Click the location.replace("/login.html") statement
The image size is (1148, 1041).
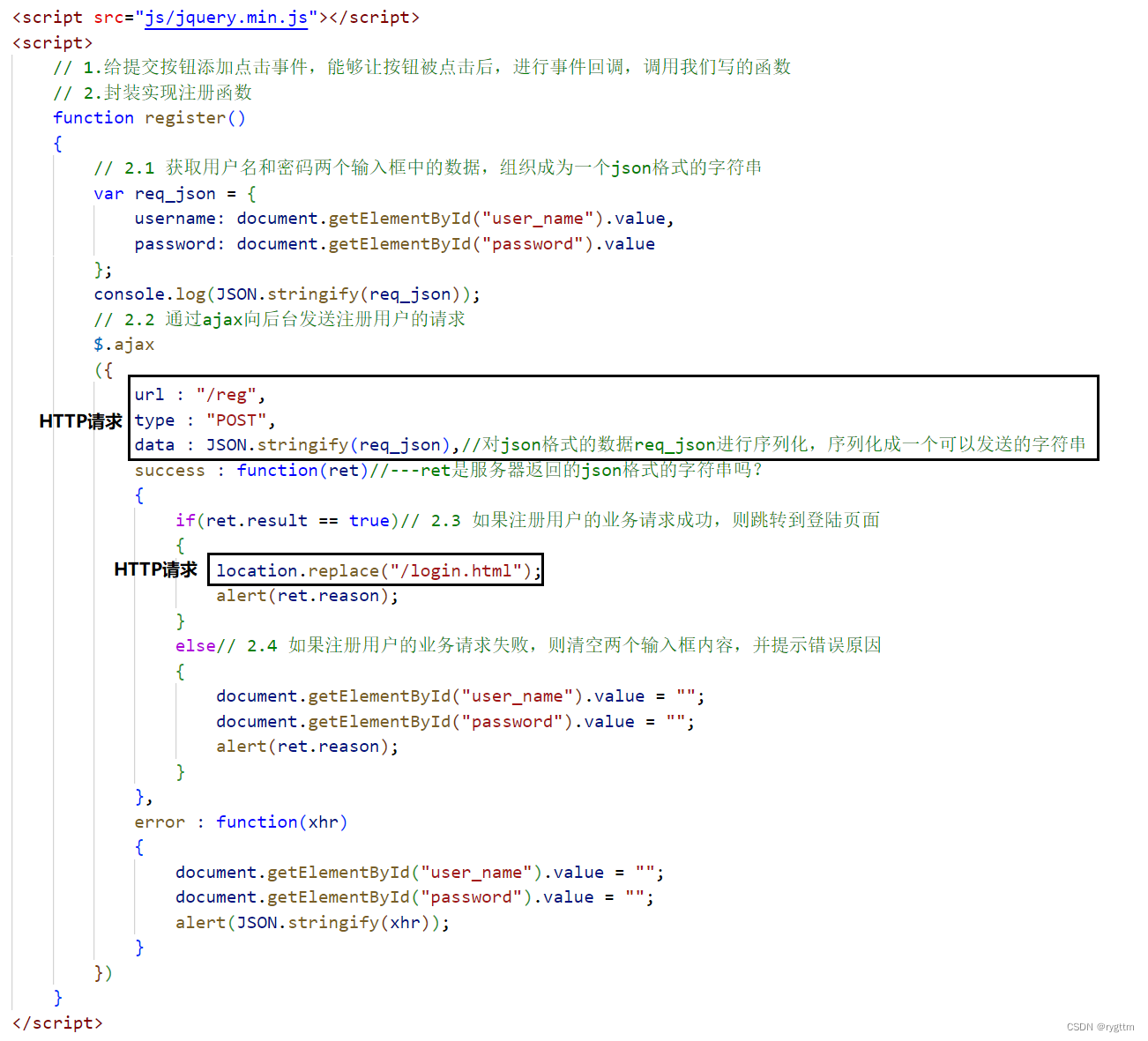click(379, 570)
